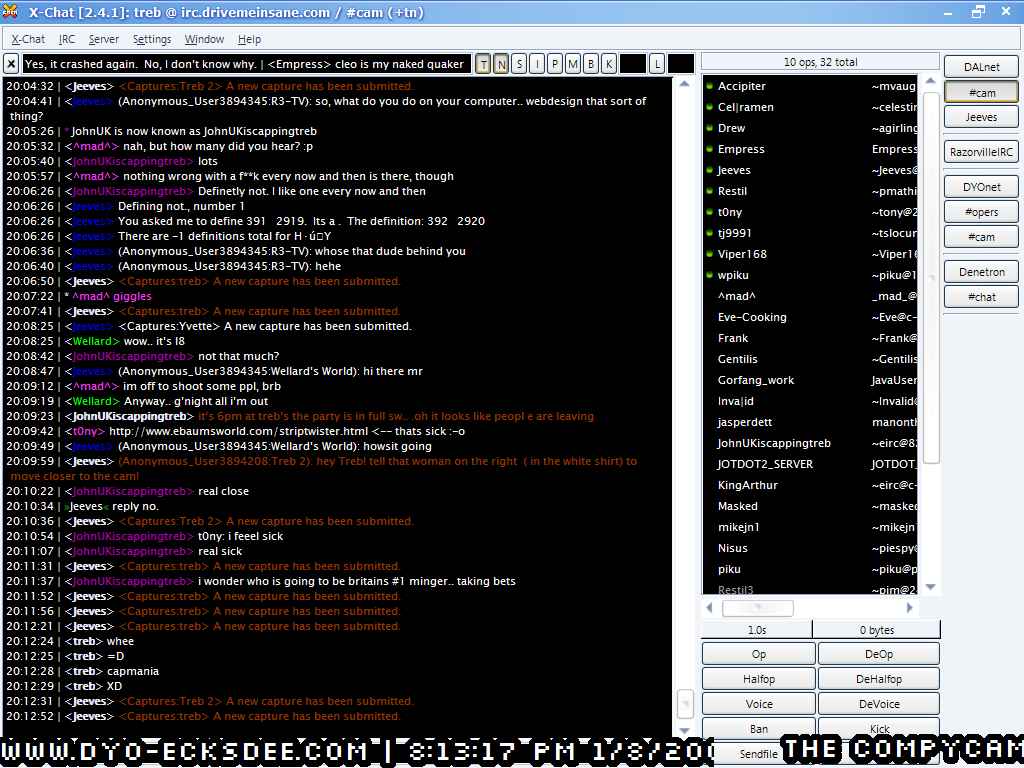Switch to the Denetron server tab

tap(981, 272)
